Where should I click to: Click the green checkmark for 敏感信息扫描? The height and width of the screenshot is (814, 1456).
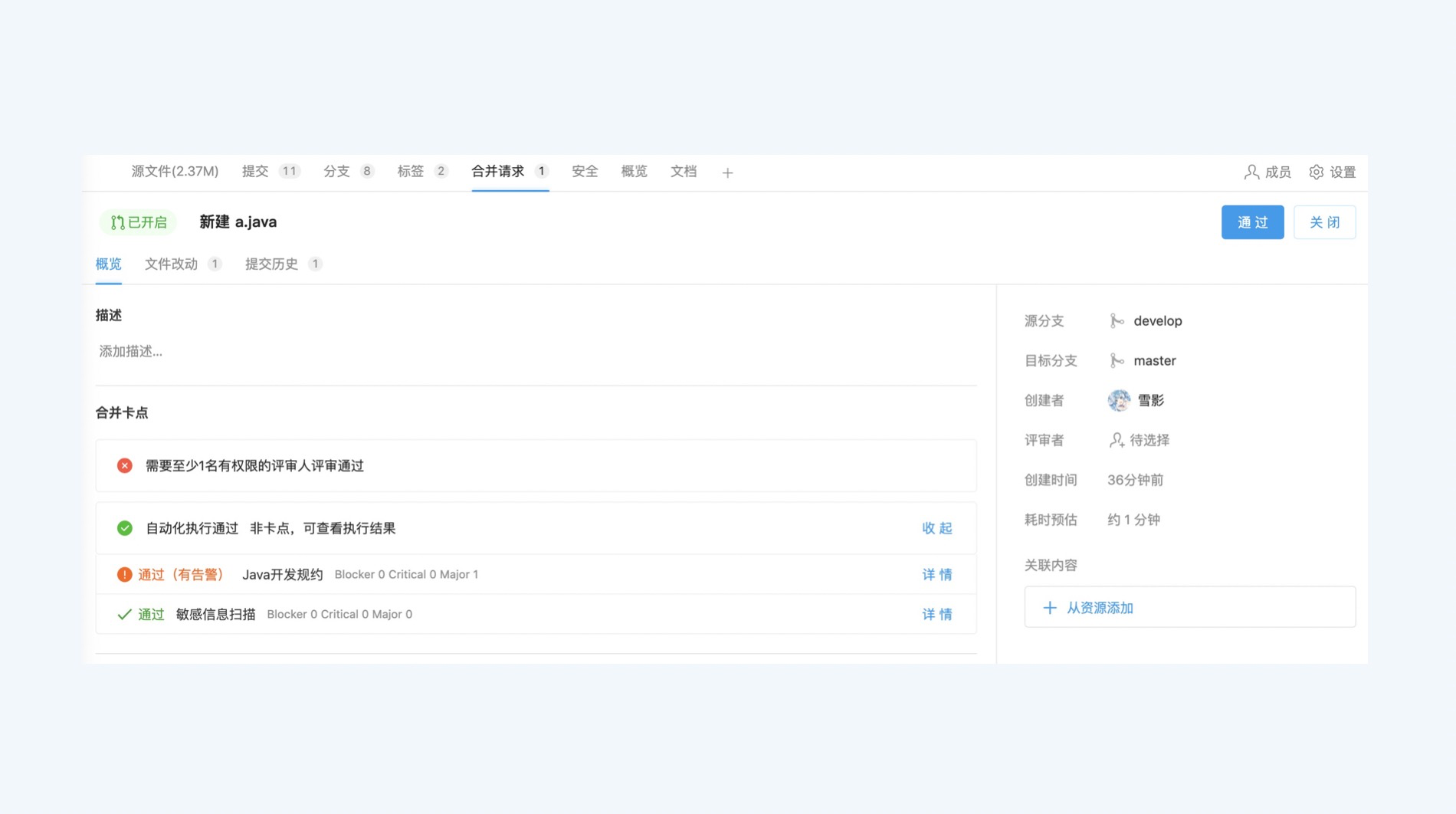click(x=124, y=615)
